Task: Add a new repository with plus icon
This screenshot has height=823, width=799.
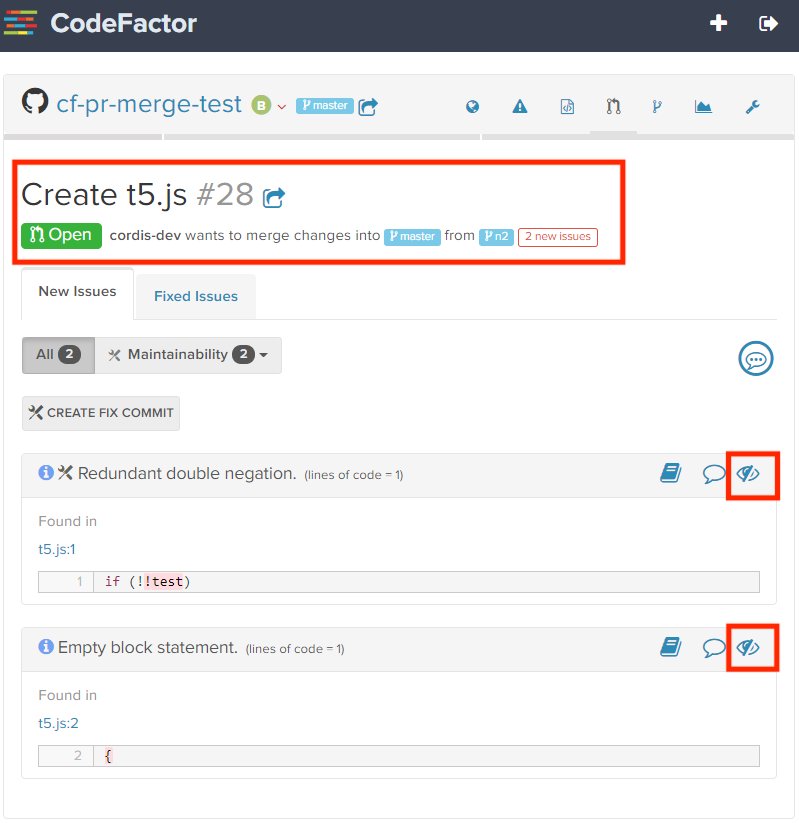Action: 718,23
